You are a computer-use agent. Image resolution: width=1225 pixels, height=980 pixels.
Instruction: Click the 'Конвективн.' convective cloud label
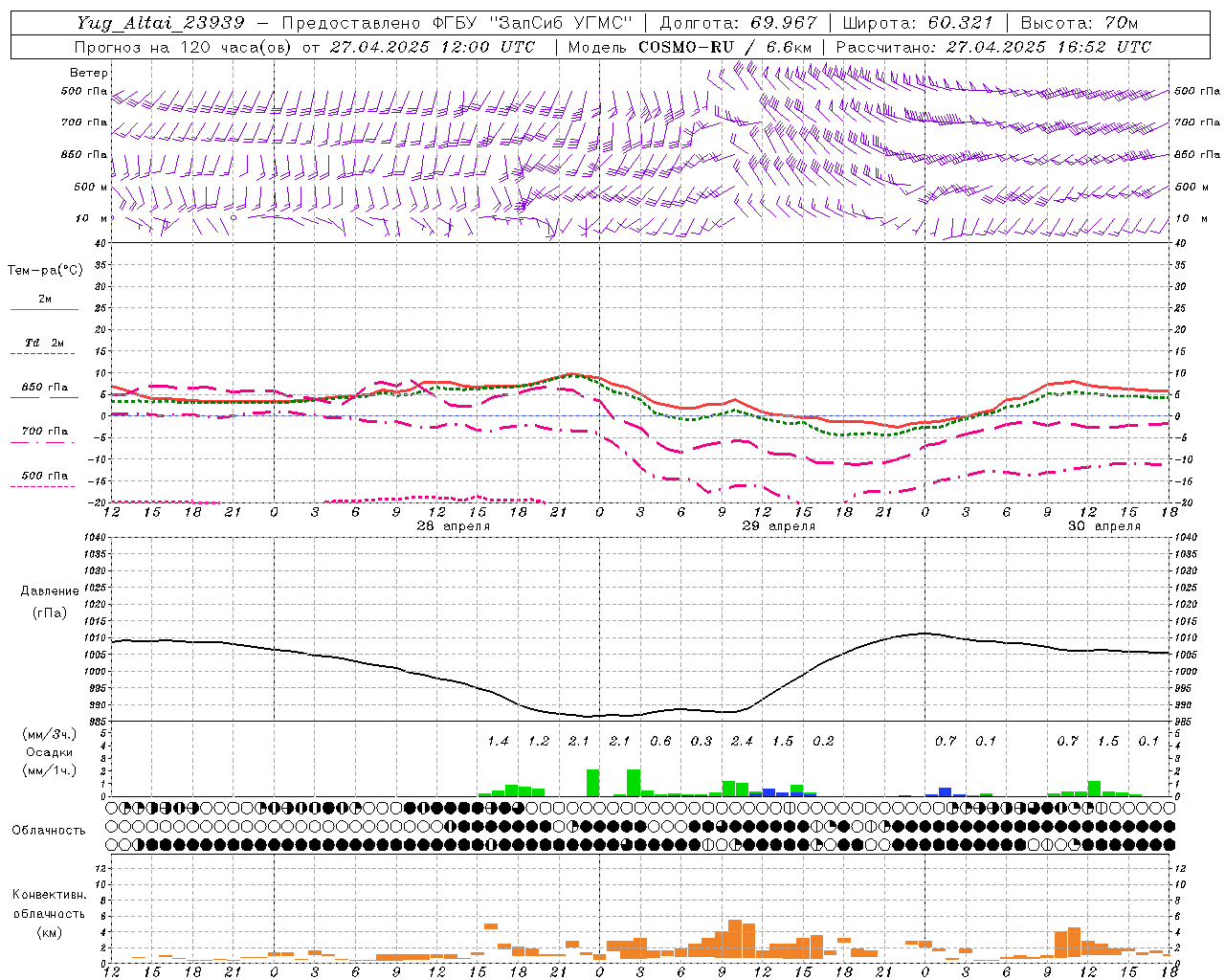tap(49, 895)
